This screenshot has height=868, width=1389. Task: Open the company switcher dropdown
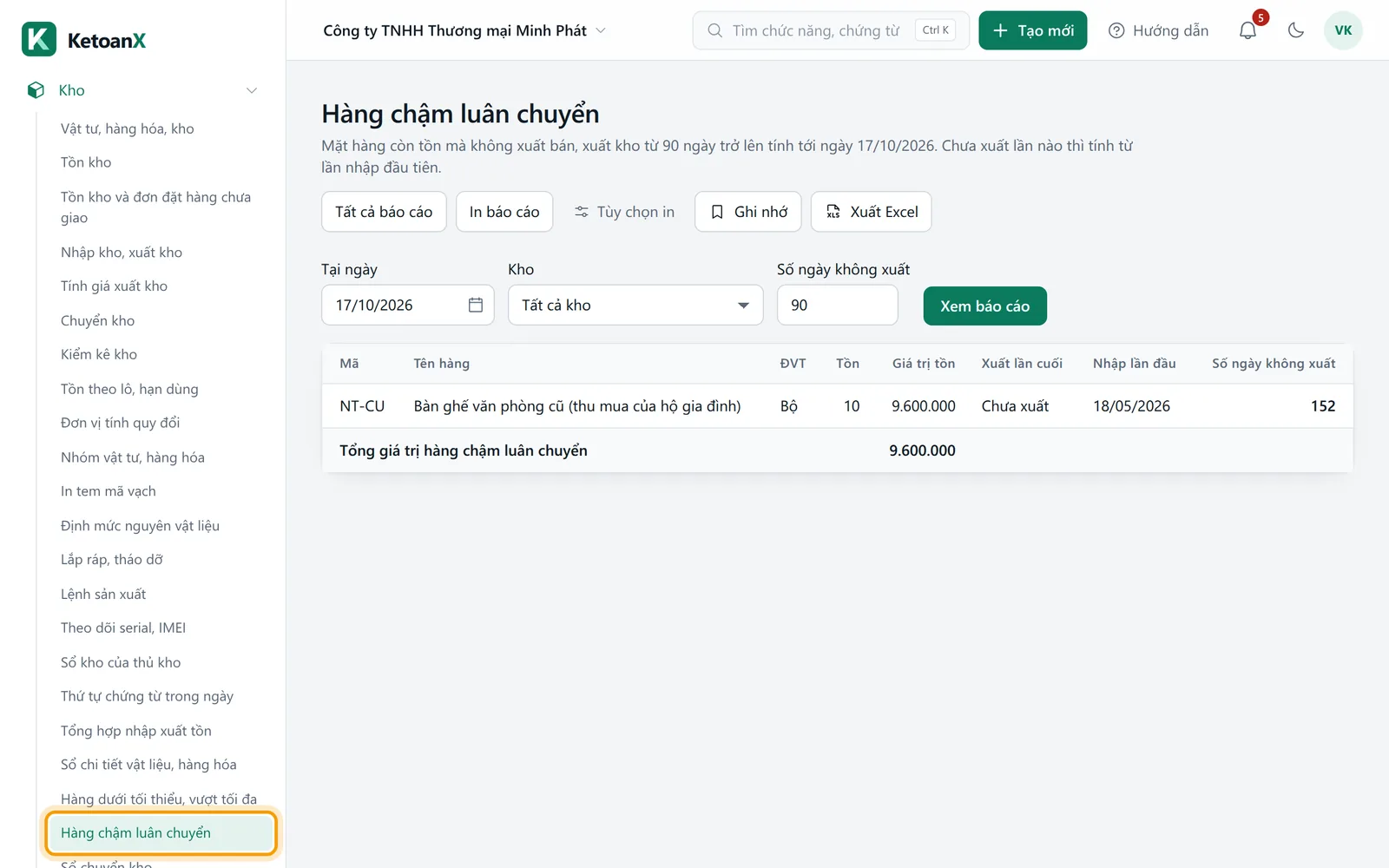click(x=464, y=30)
